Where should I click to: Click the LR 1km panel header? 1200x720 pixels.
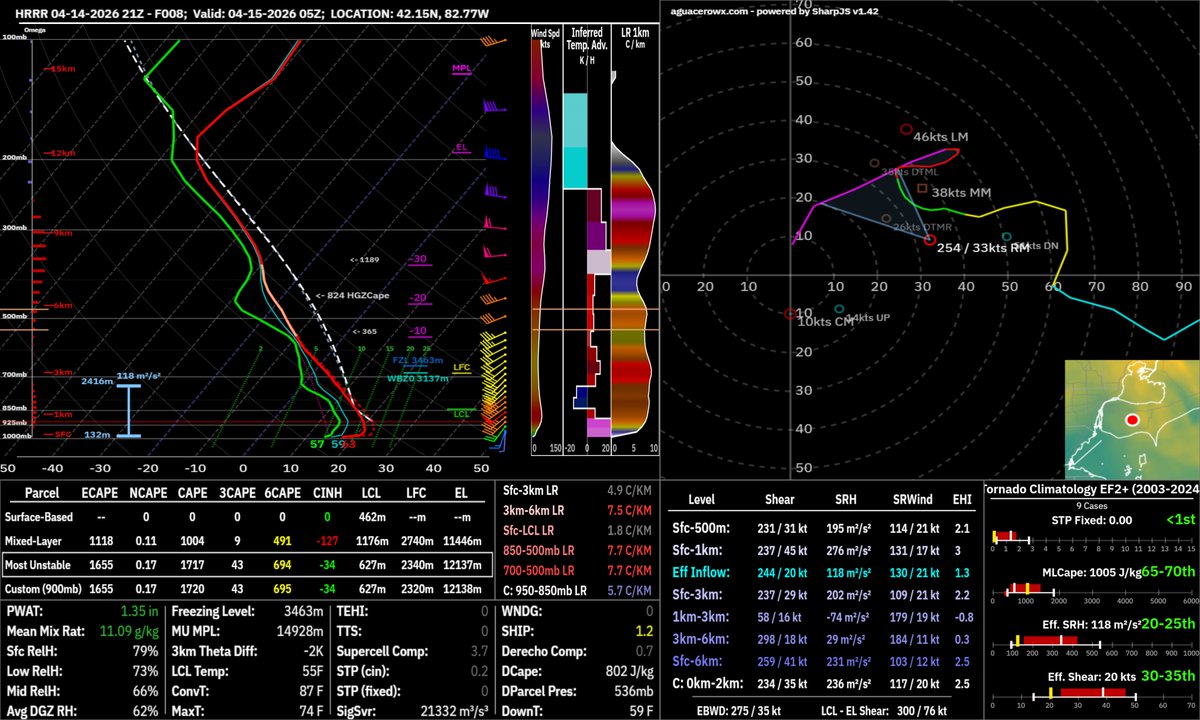(x=635, y=39)
